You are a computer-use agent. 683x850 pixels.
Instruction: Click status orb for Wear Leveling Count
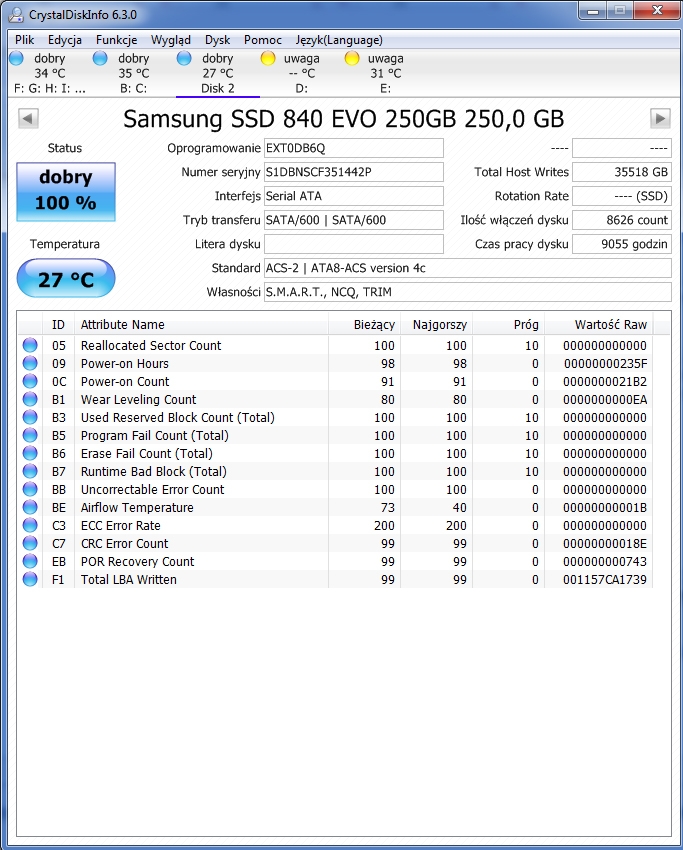click(x=30, y=400)
